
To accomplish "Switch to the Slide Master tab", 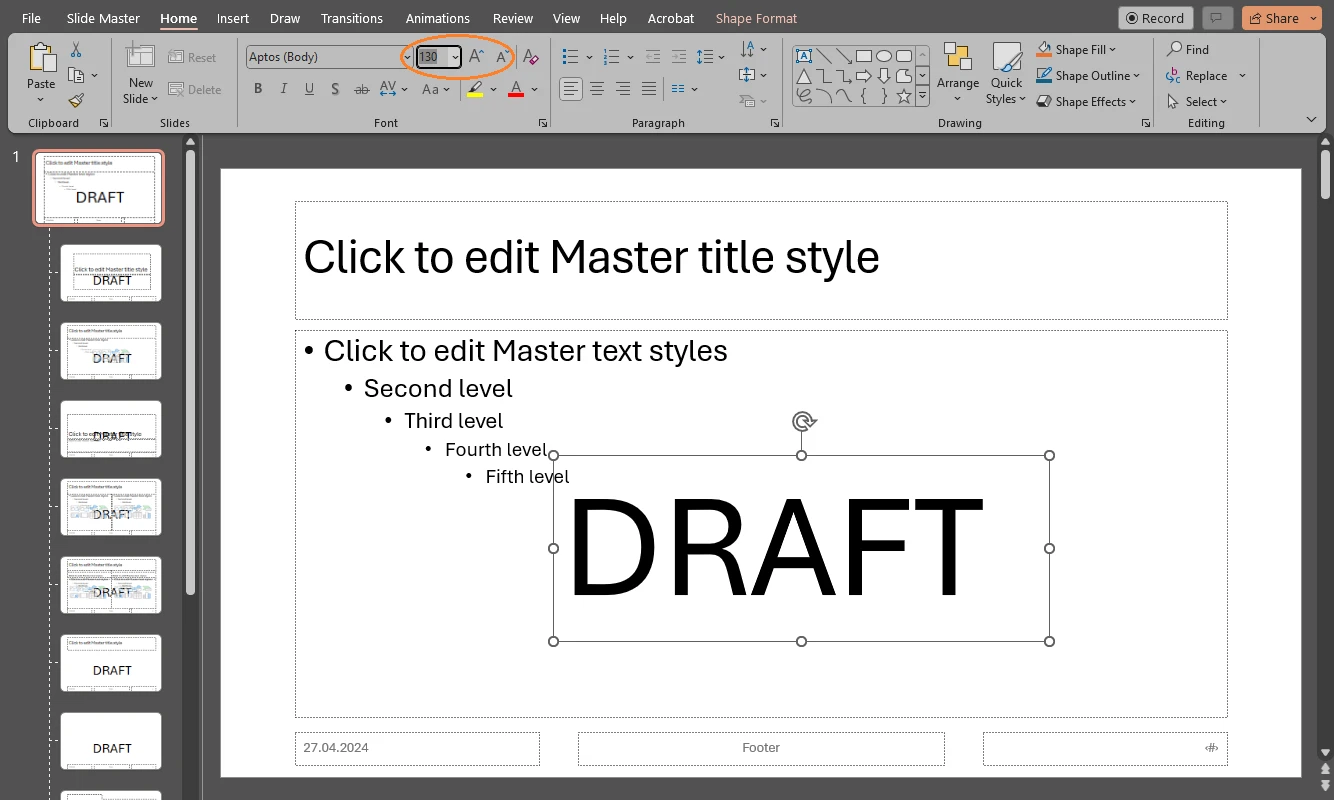I will (x=103, y=17).
